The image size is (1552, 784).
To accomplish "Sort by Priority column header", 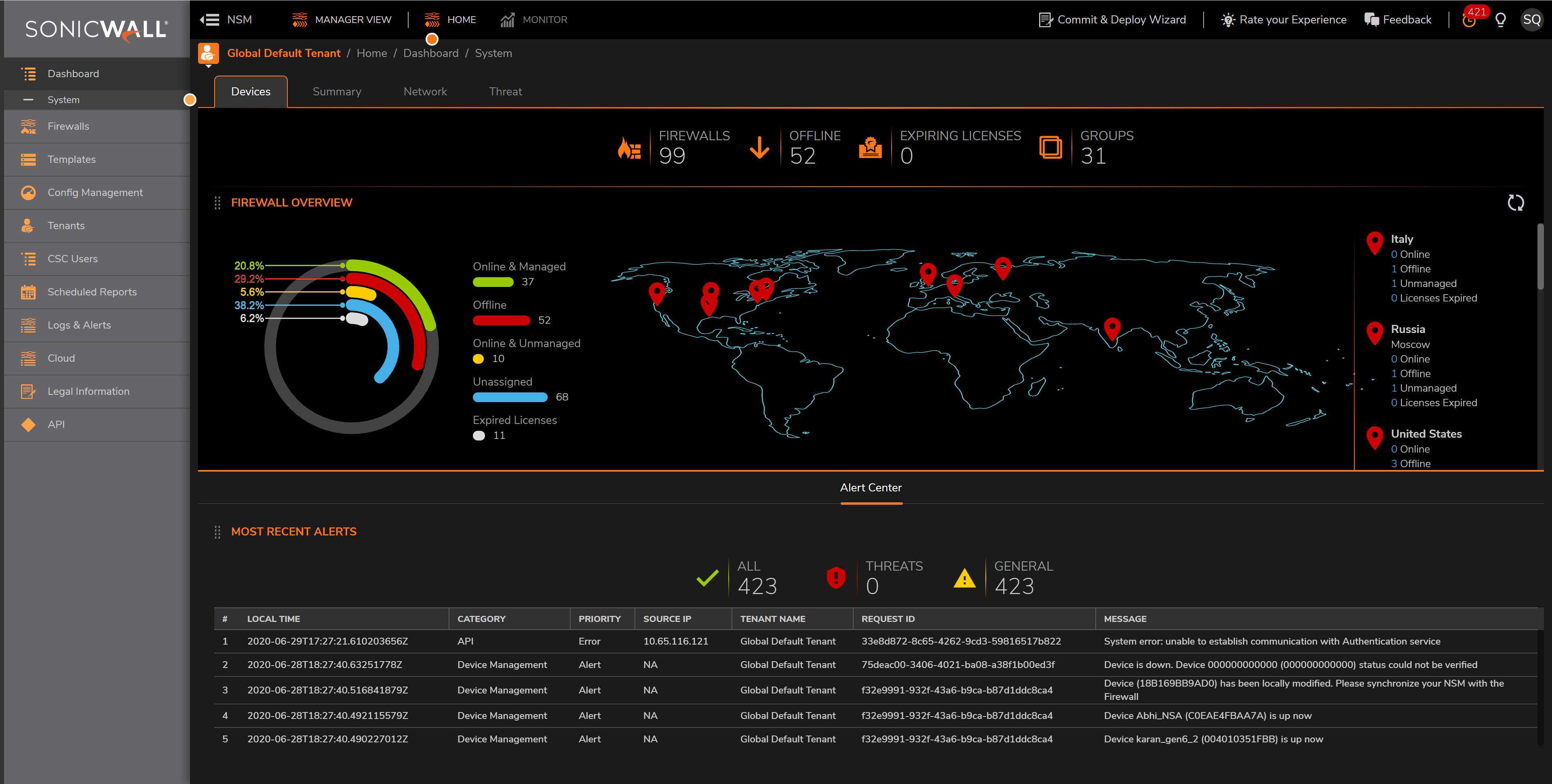I will 599,619.
